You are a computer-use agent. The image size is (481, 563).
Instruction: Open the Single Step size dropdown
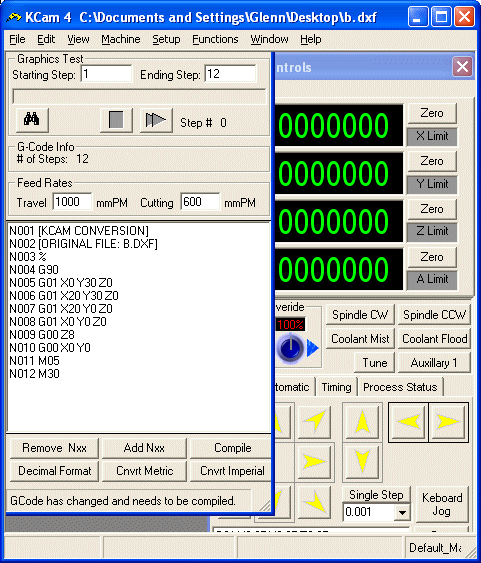tap(402, 512)
